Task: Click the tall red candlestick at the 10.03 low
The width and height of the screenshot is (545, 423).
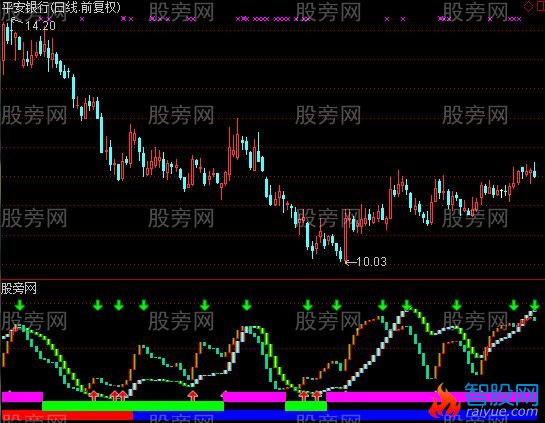Action: pos(345,235)
